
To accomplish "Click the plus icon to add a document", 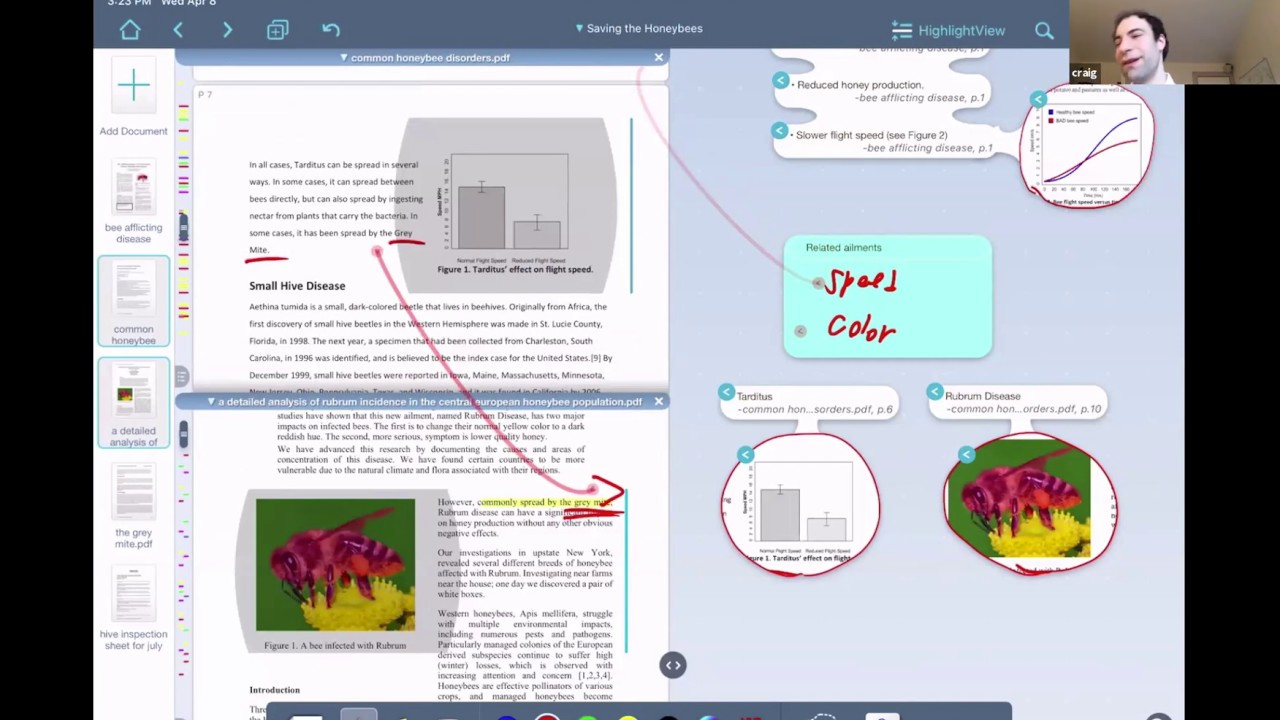I will pos(133,86).
